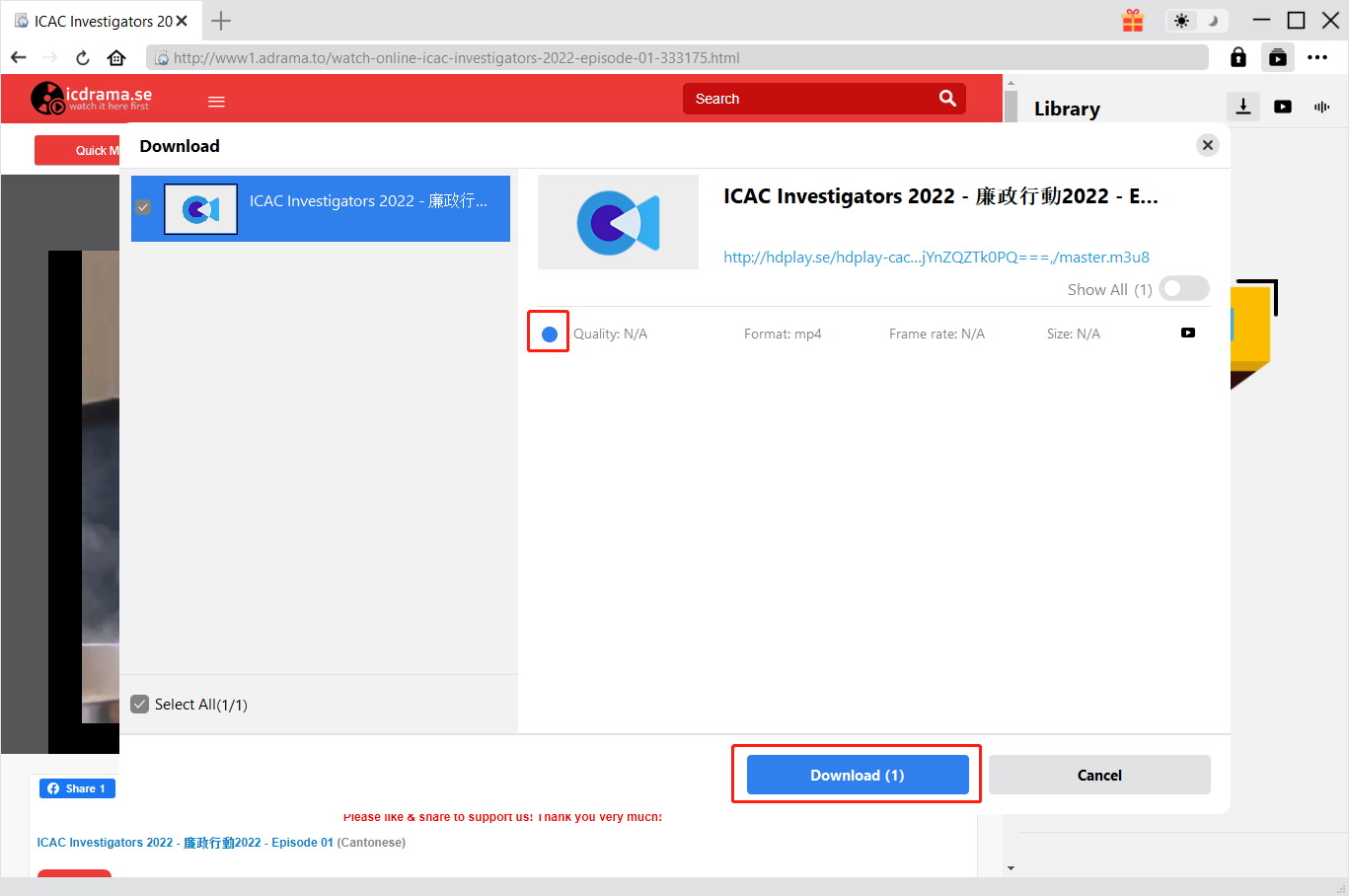Open the Library downloading tab icon
Screen dimensions: 1349x896
1243,107
